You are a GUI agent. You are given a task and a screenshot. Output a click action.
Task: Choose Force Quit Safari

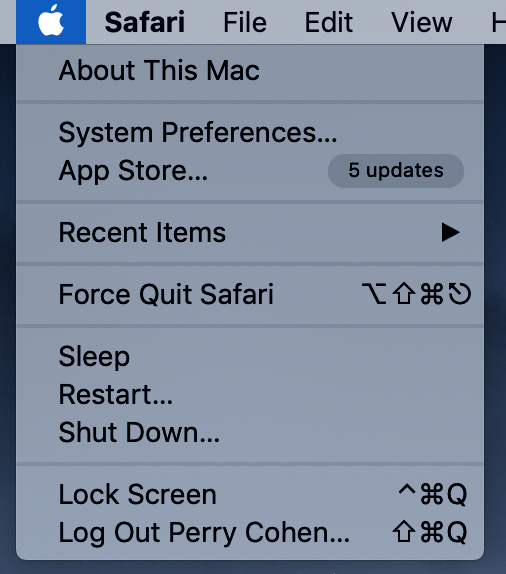250,294
